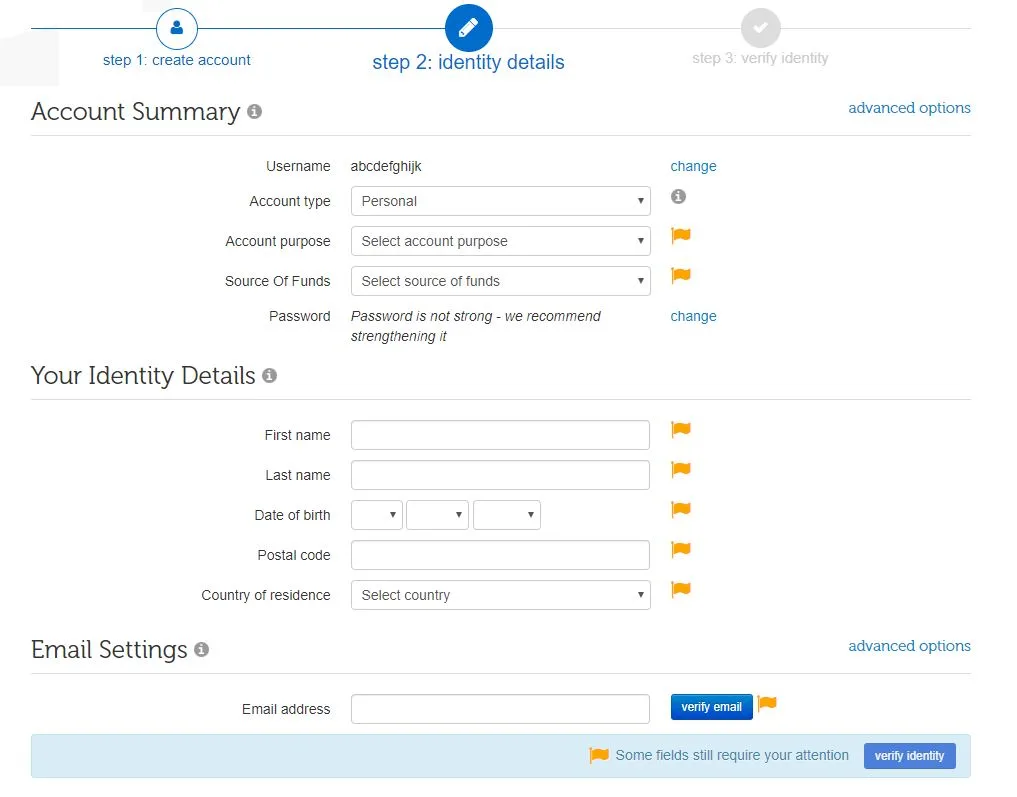Open the Account type dropdown
Image resolution: width=1017 pixels, height=797 pixels.
click(x=500, y=201)
